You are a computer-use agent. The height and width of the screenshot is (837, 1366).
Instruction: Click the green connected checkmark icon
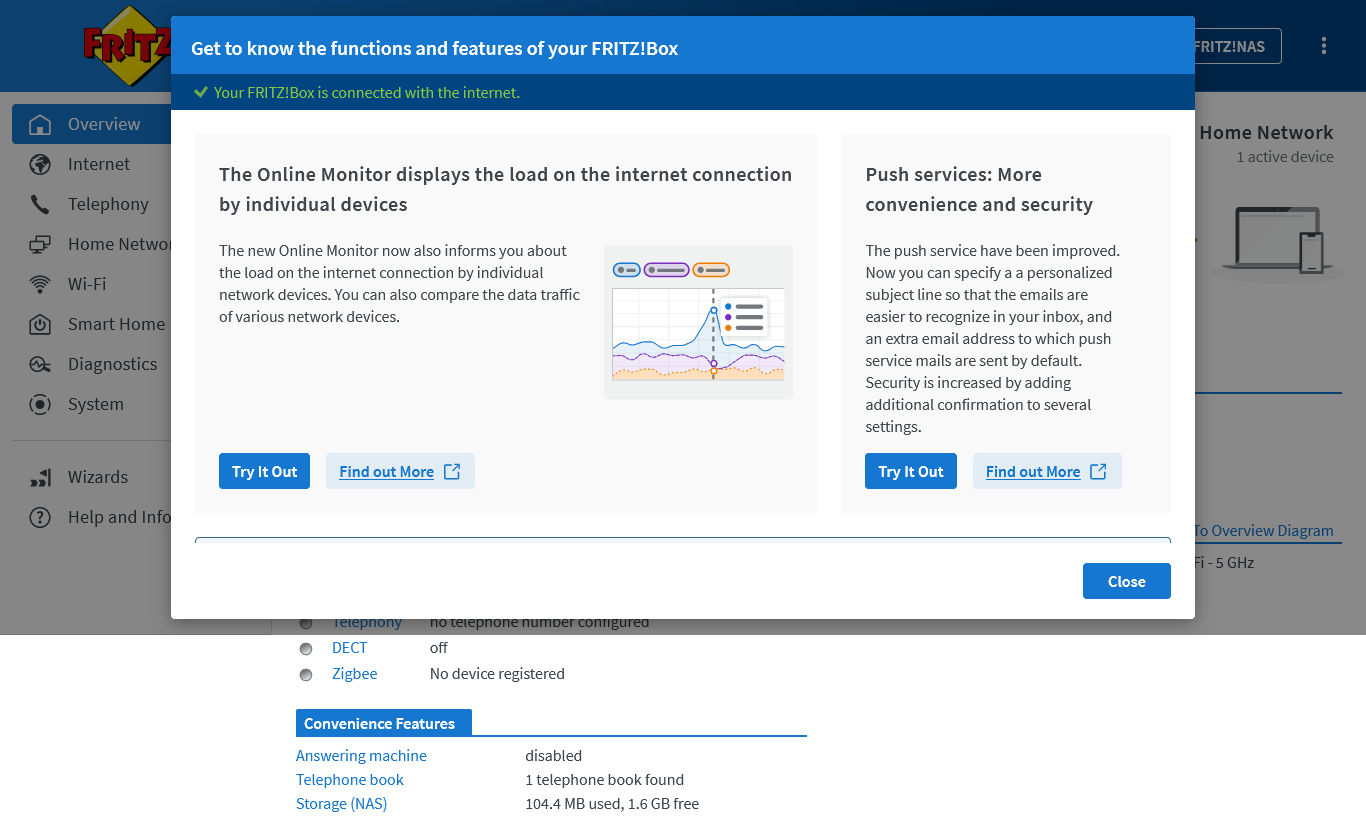click(x=201, y=93)
